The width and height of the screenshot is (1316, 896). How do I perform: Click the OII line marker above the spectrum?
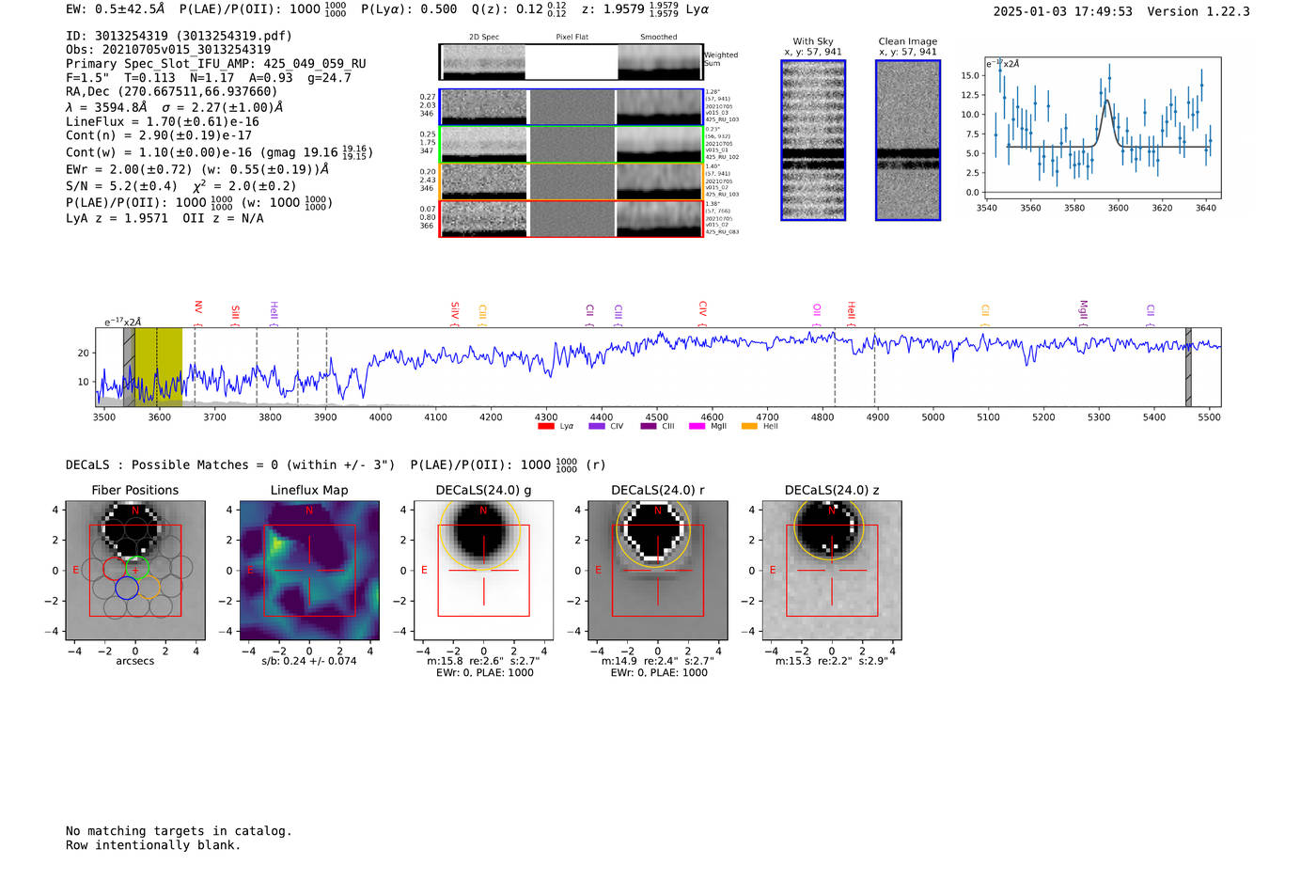(817, 310)
